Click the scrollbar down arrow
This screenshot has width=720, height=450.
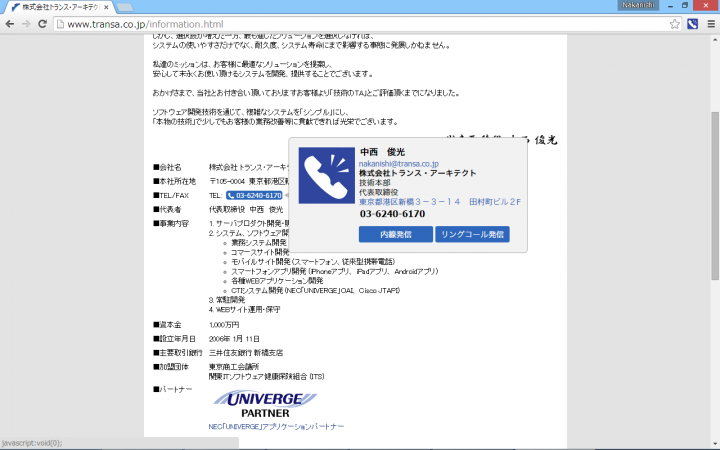coord(715,444)
